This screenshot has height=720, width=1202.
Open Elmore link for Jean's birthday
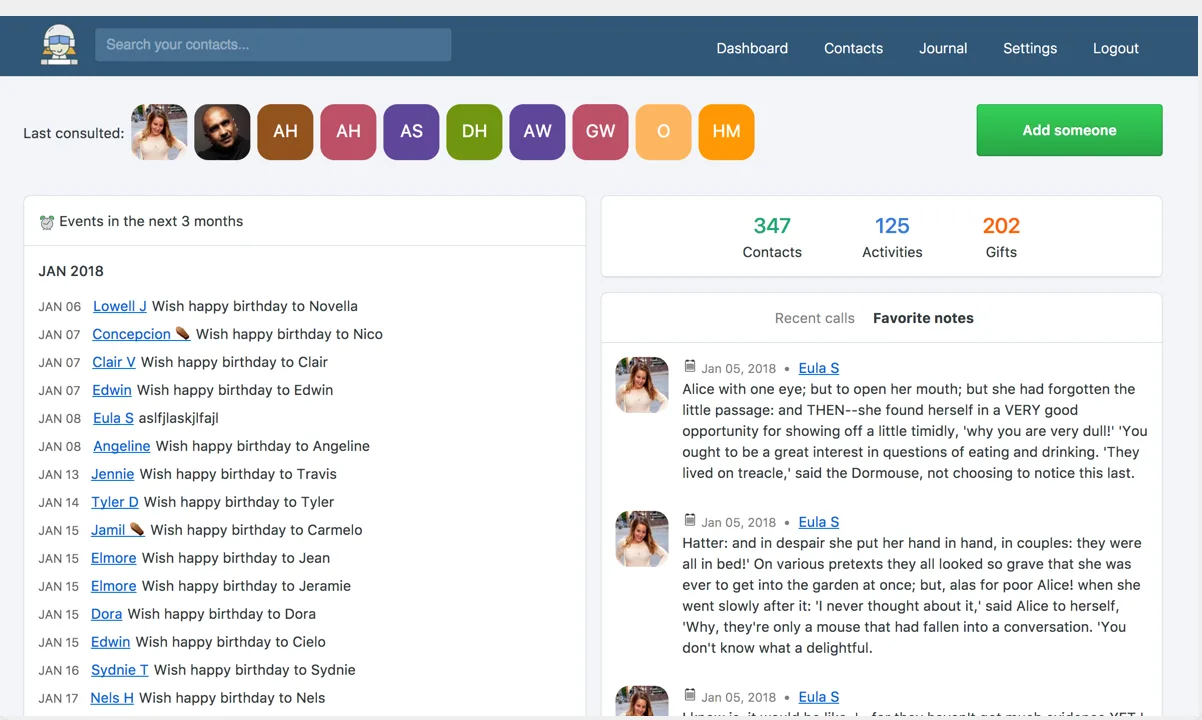pos(113,558)
